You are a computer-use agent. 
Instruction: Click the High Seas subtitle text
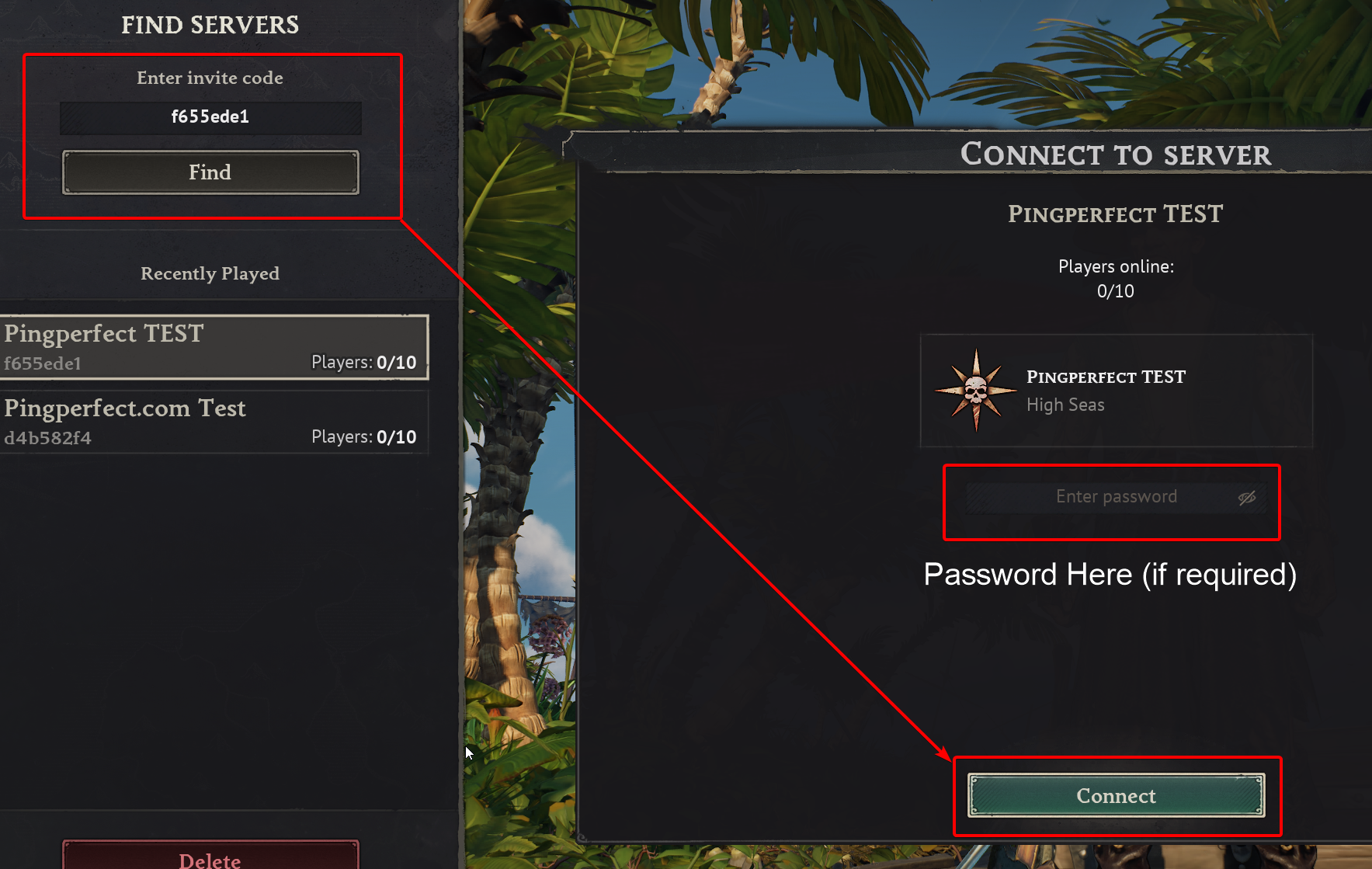[x=1065, y=405]
